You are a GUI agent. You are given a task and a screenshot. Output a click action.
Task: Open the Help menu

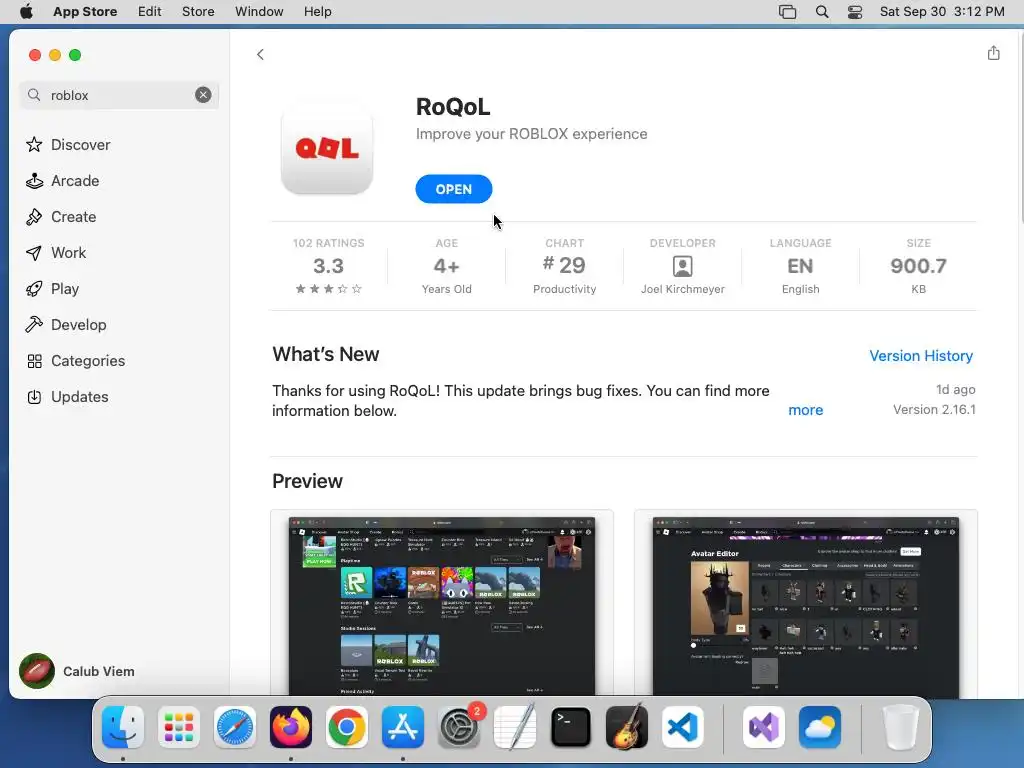click(317, 12)
